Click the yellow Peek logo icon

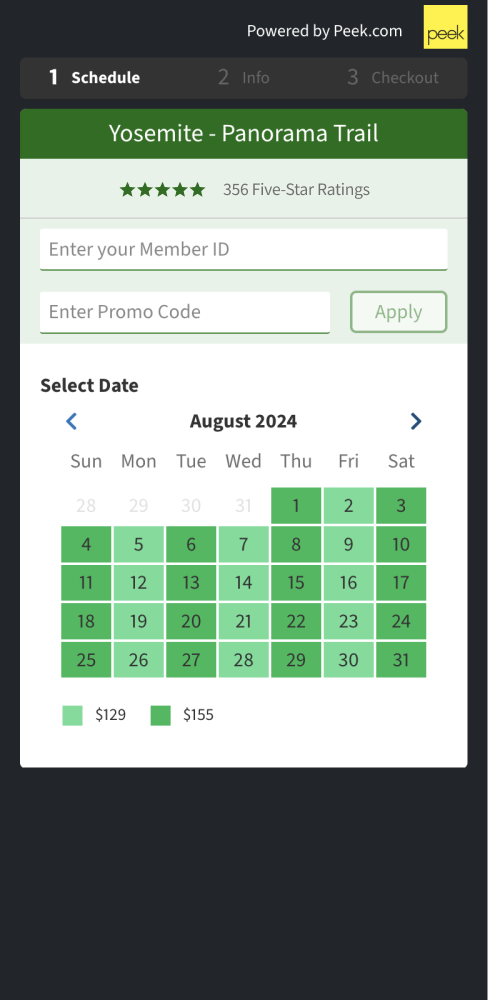coord(445,27)
